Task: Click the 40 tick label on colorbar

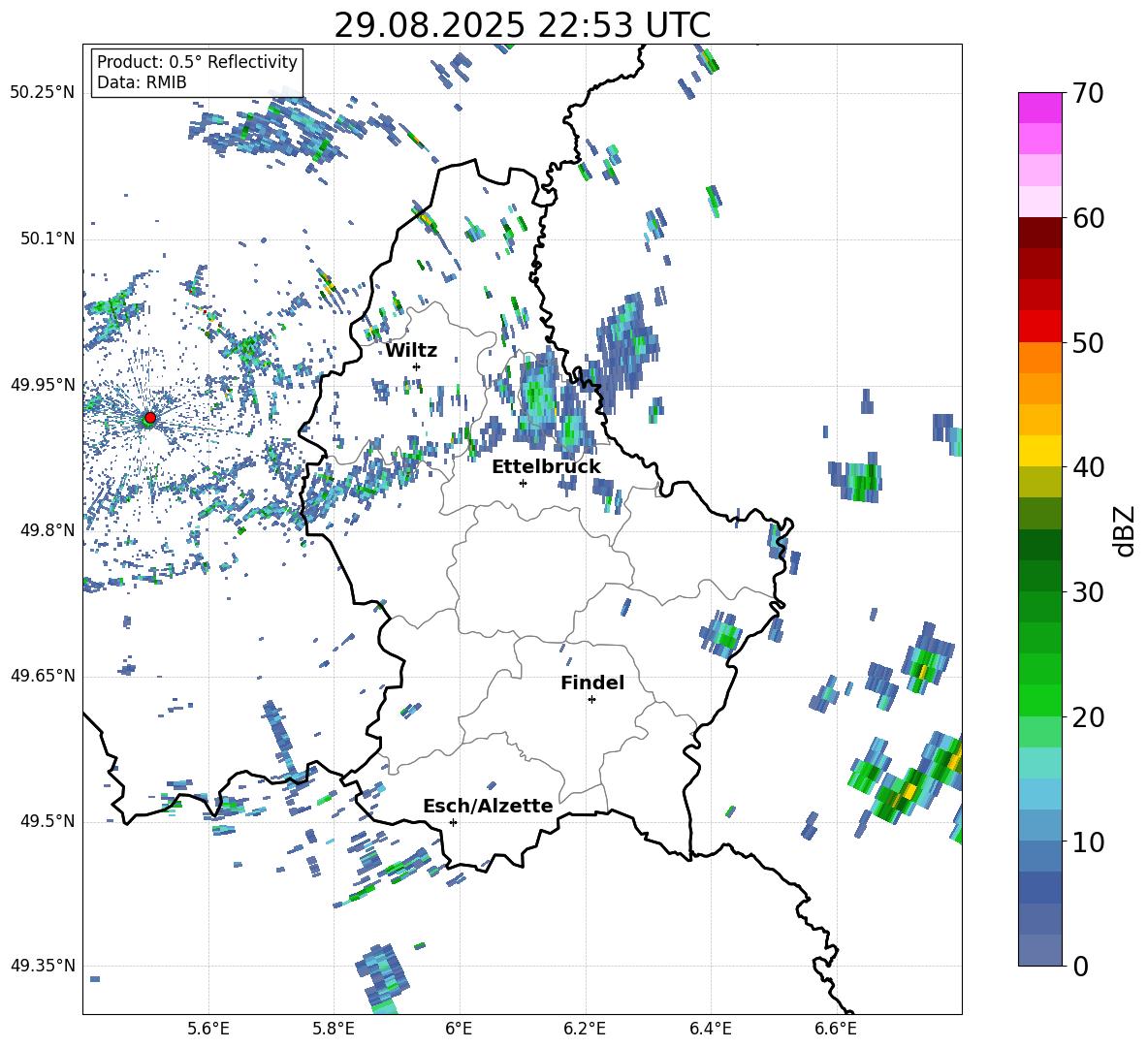Action: tap(1088, 467)
